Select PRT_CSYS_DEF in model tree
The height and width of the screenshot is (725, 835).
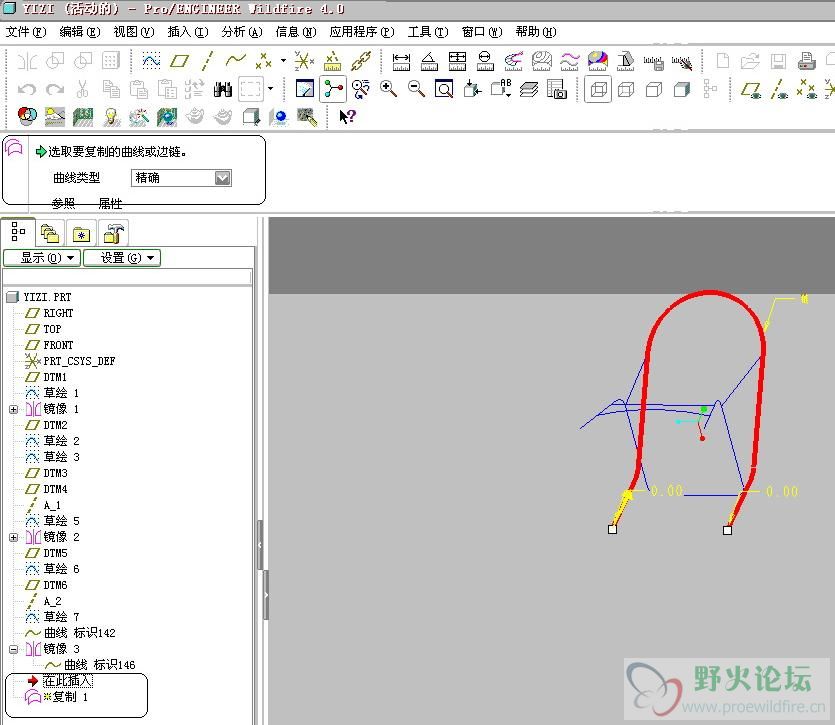tap(79, 361)
